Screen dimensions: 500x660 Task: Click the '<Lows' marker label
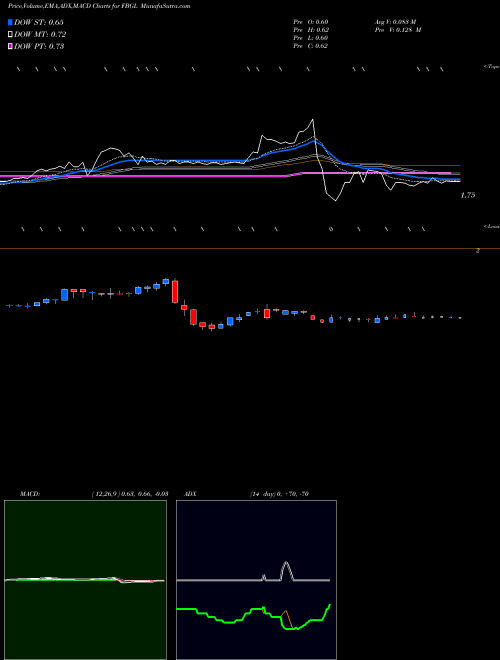point(491,226)
